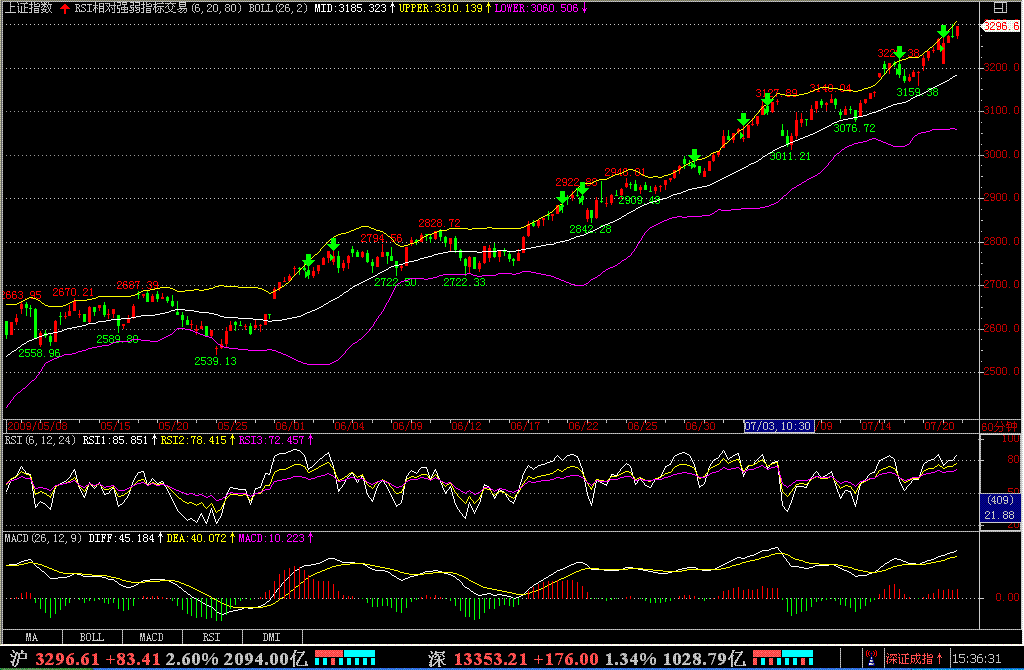Viewport: 1024px width, 670px height.
Task: Click the 2500.0 price axis label
Action: click(1002, 371)
